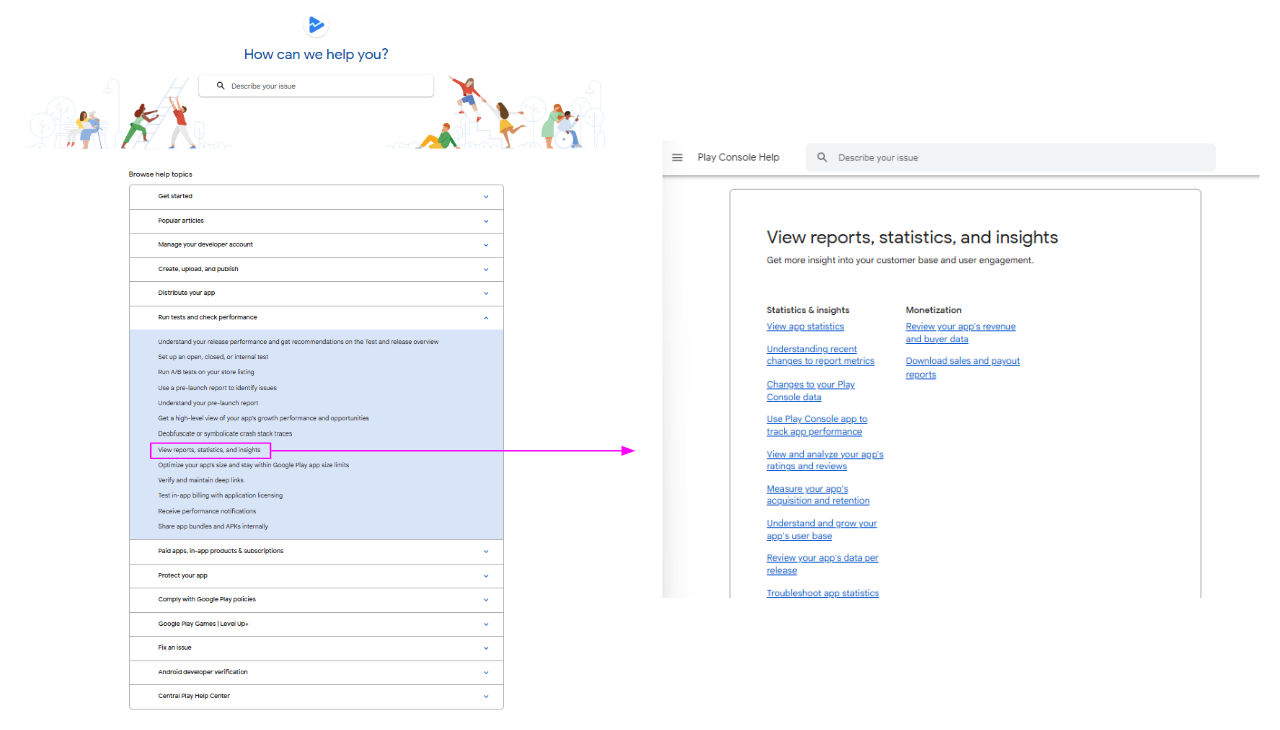This screenshot has height=730, width=1280.
Task: Focus the Describe your issue field under the heading
Action: [316, 86]
